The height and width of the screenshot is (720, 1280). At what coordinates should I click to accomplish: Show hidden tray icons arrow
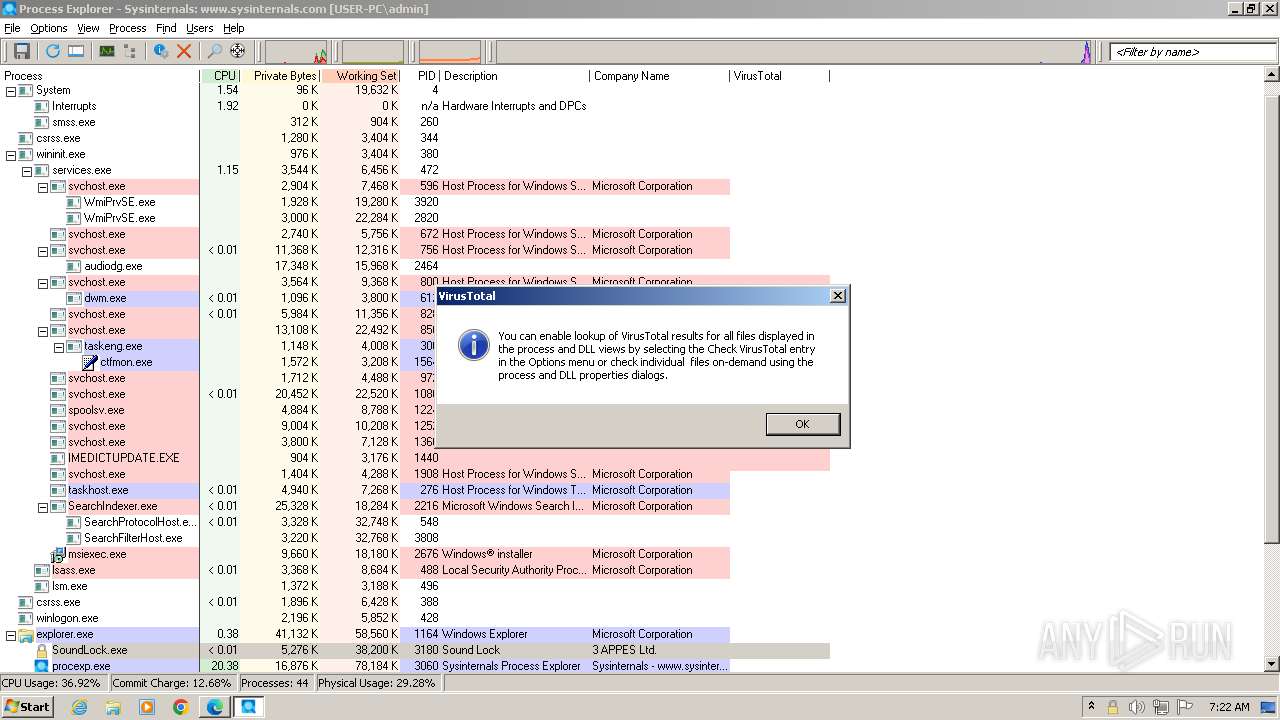coord(1091,707)
